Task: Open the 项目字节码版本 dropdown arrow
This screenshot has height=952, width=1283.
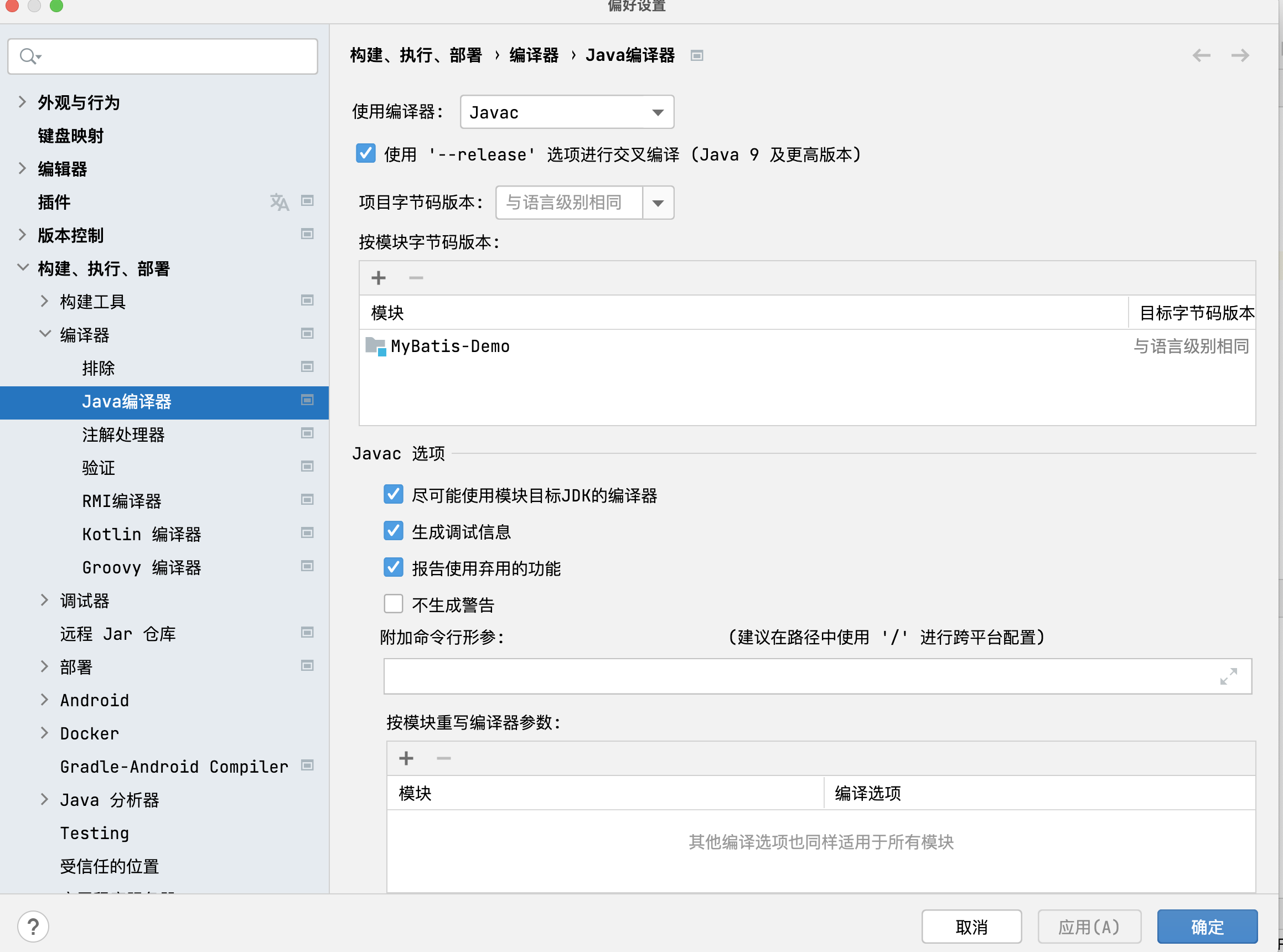Action: click(658, 203)
